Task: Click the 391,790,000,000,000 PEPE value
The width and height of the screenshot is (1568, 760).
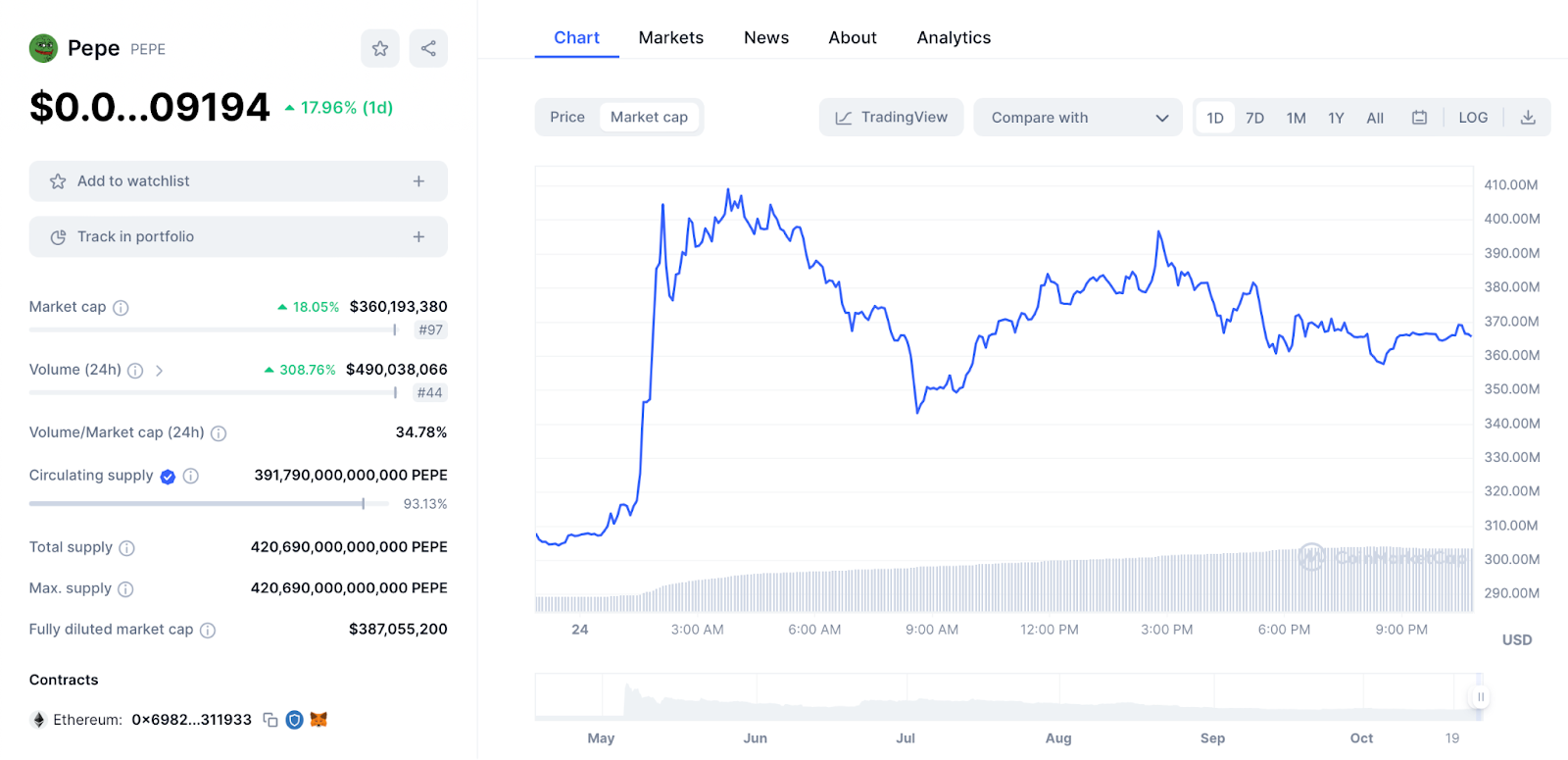Action: (351, 476)
